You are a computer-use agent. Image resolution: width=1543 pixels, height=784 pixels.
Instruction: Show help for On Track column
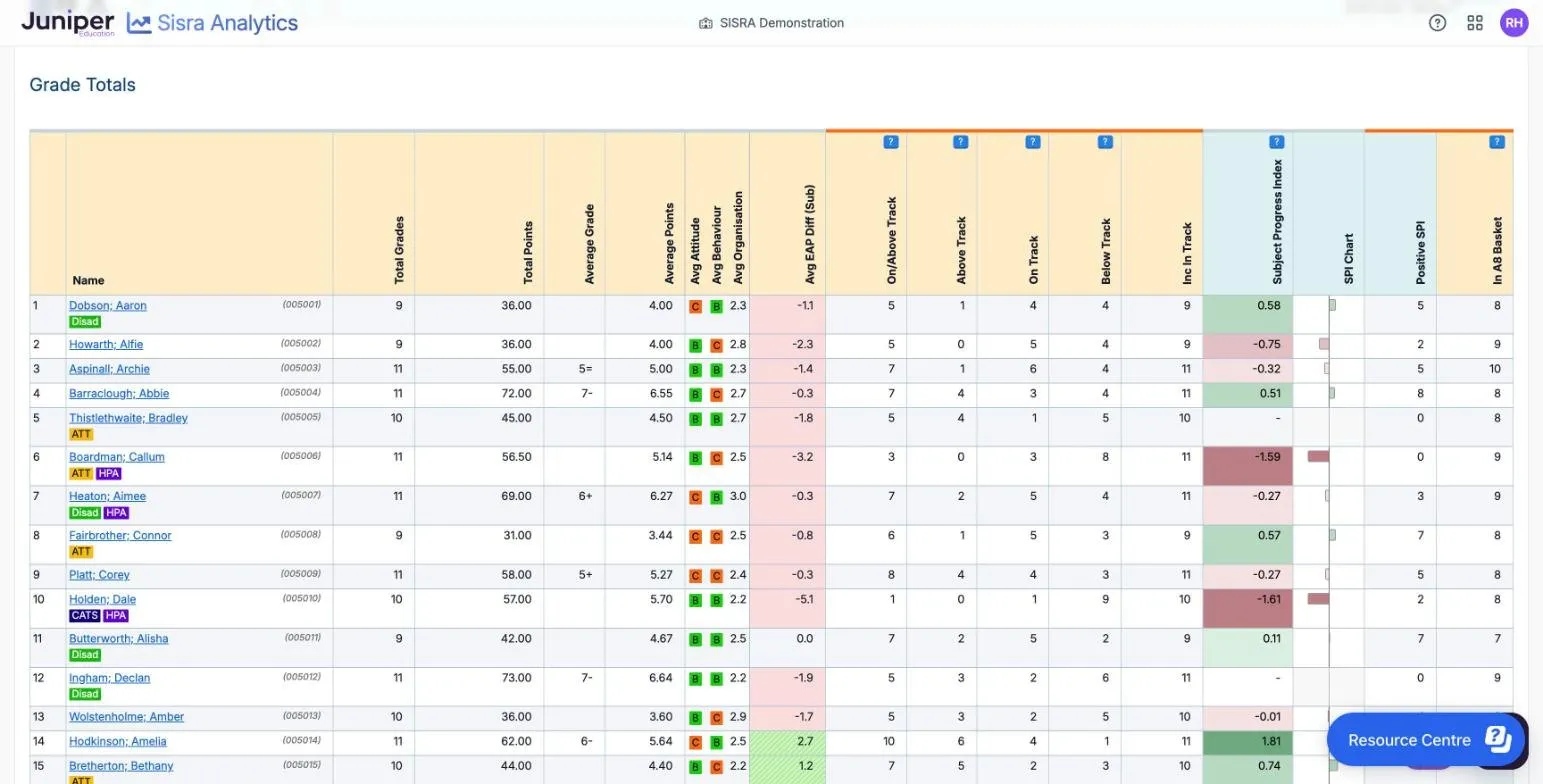(x=1033, y=142)
